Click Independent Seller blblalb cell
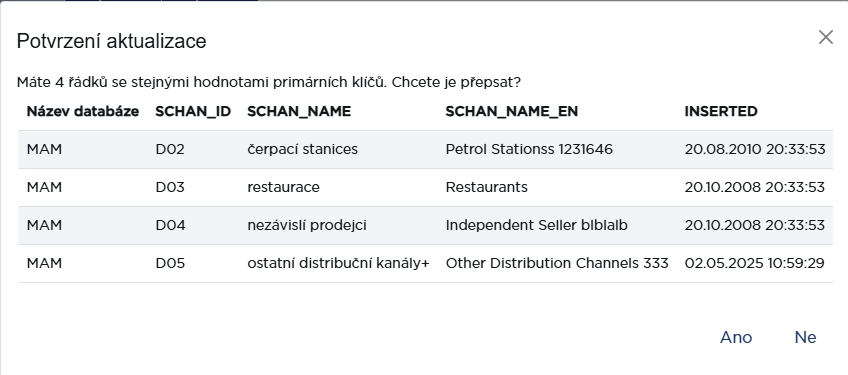Image resolution: width=848 pixels, height=375 pixels. 536,225
